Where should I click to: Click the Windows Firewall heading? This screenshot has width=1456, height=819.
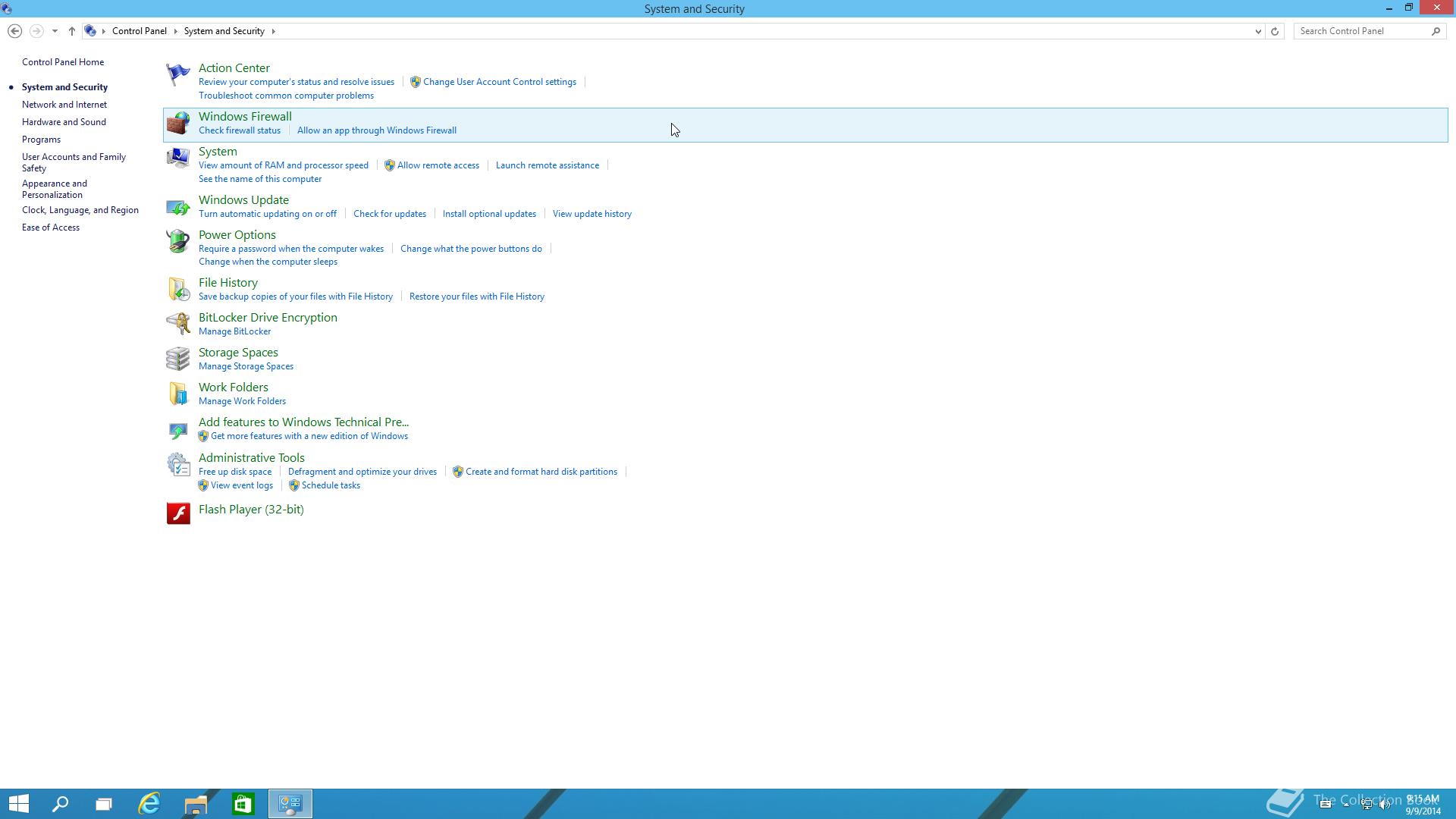tap(245, 117)
